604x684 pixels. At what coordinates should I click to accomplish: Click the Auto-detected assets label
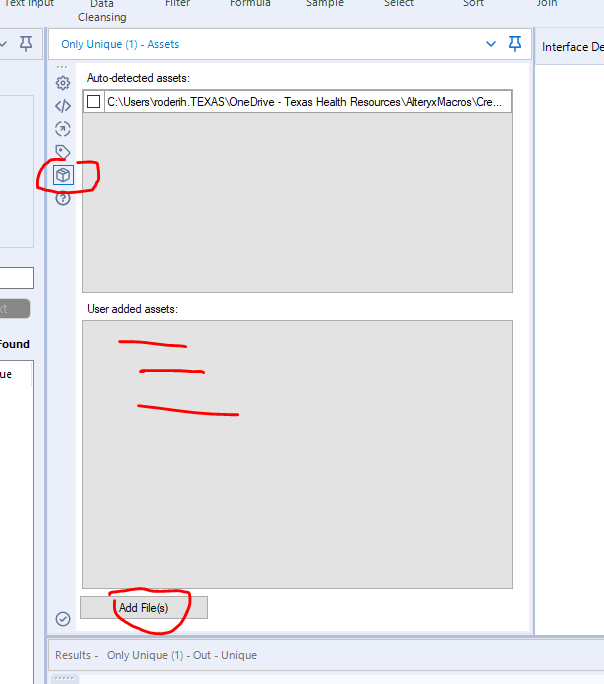(x=138, y=78)
